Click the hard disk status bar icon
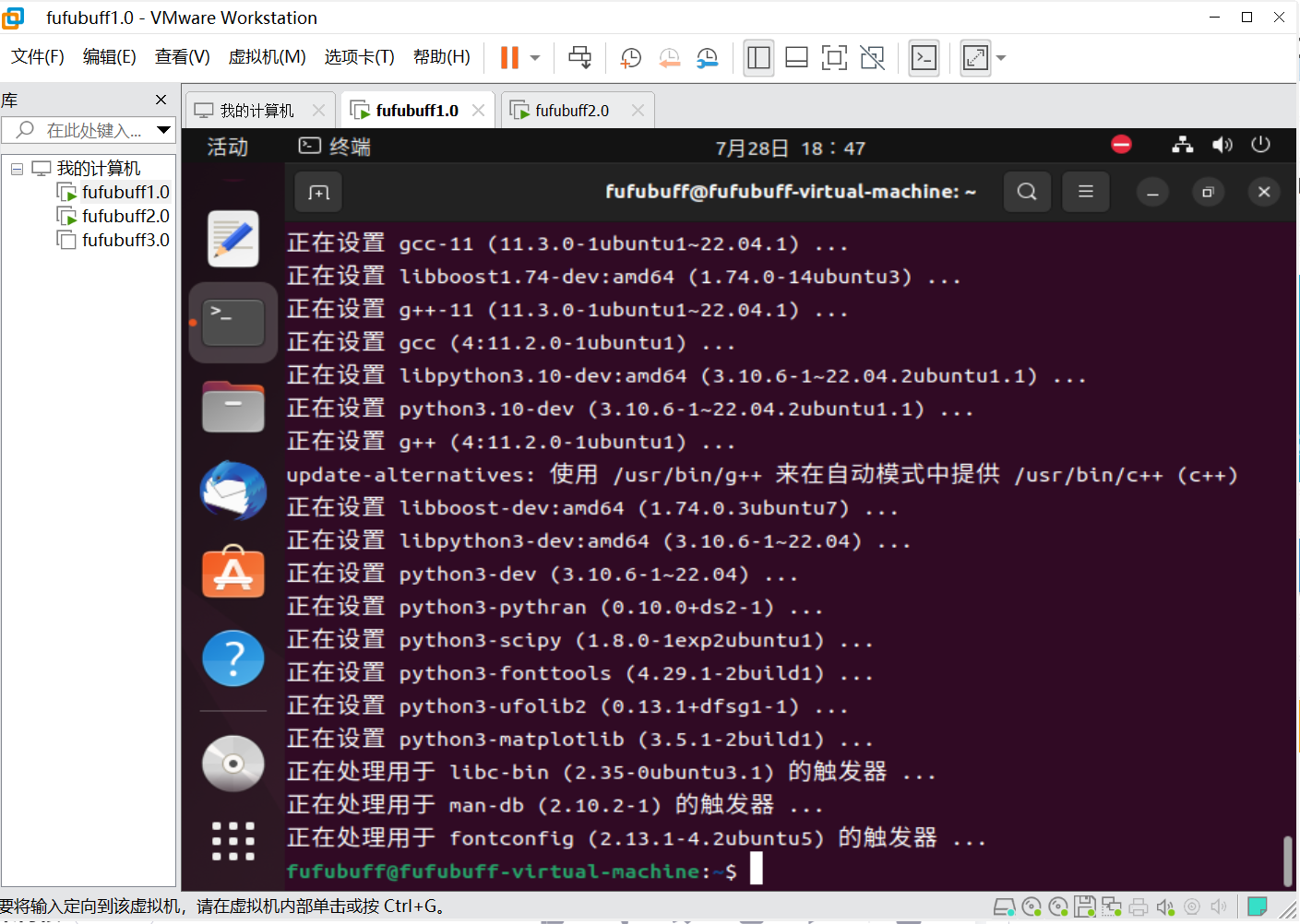The width and height of the screenshot is (1300, 924). pos(1004,907)
